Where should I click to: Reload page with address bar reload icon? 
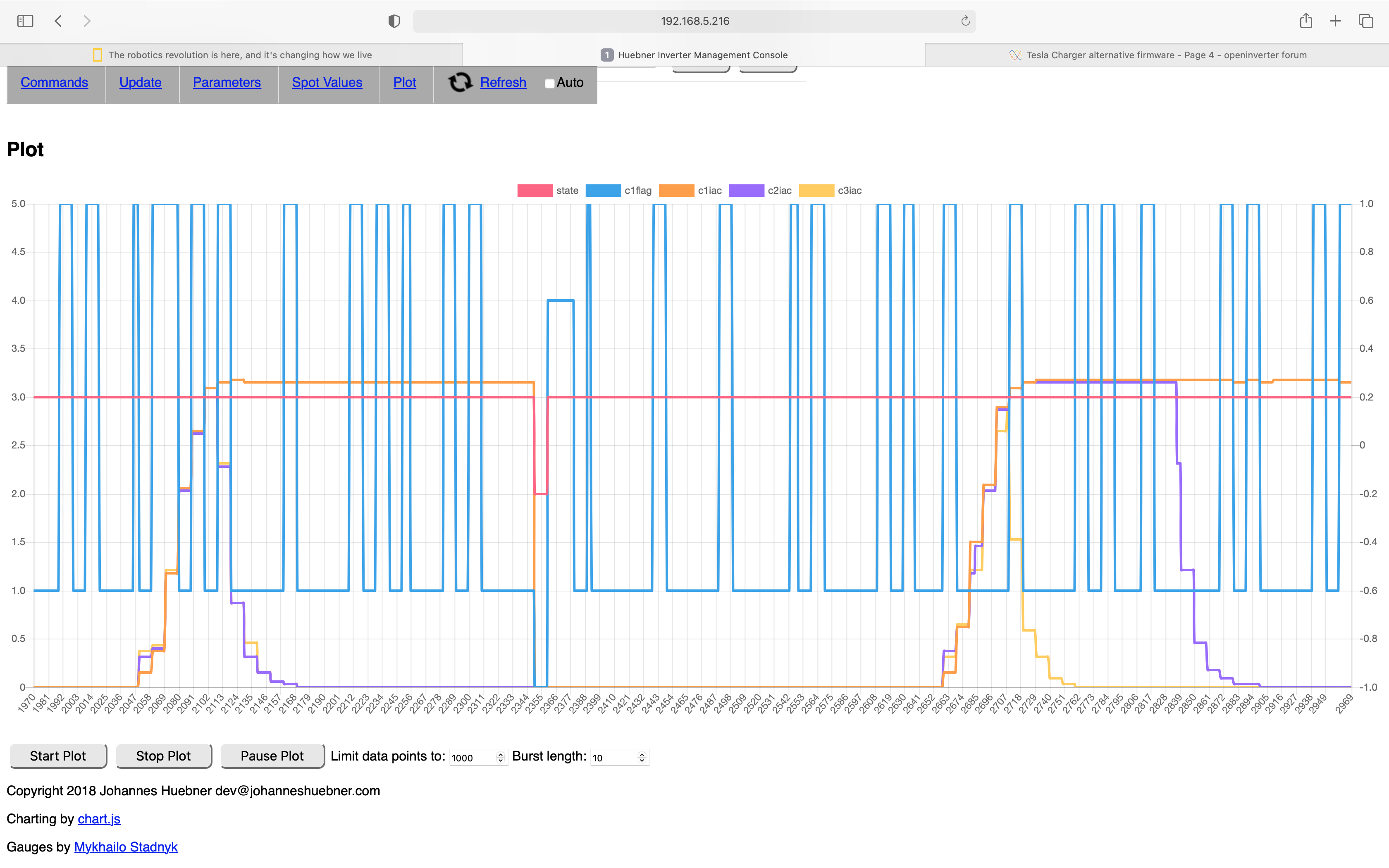(965, 21)
